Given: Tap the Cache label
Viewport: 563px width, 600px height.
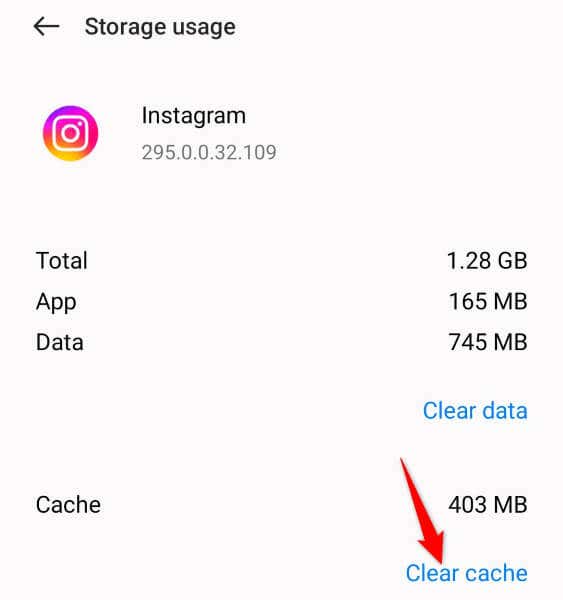Looking at the screenshot, I should 68,504.
